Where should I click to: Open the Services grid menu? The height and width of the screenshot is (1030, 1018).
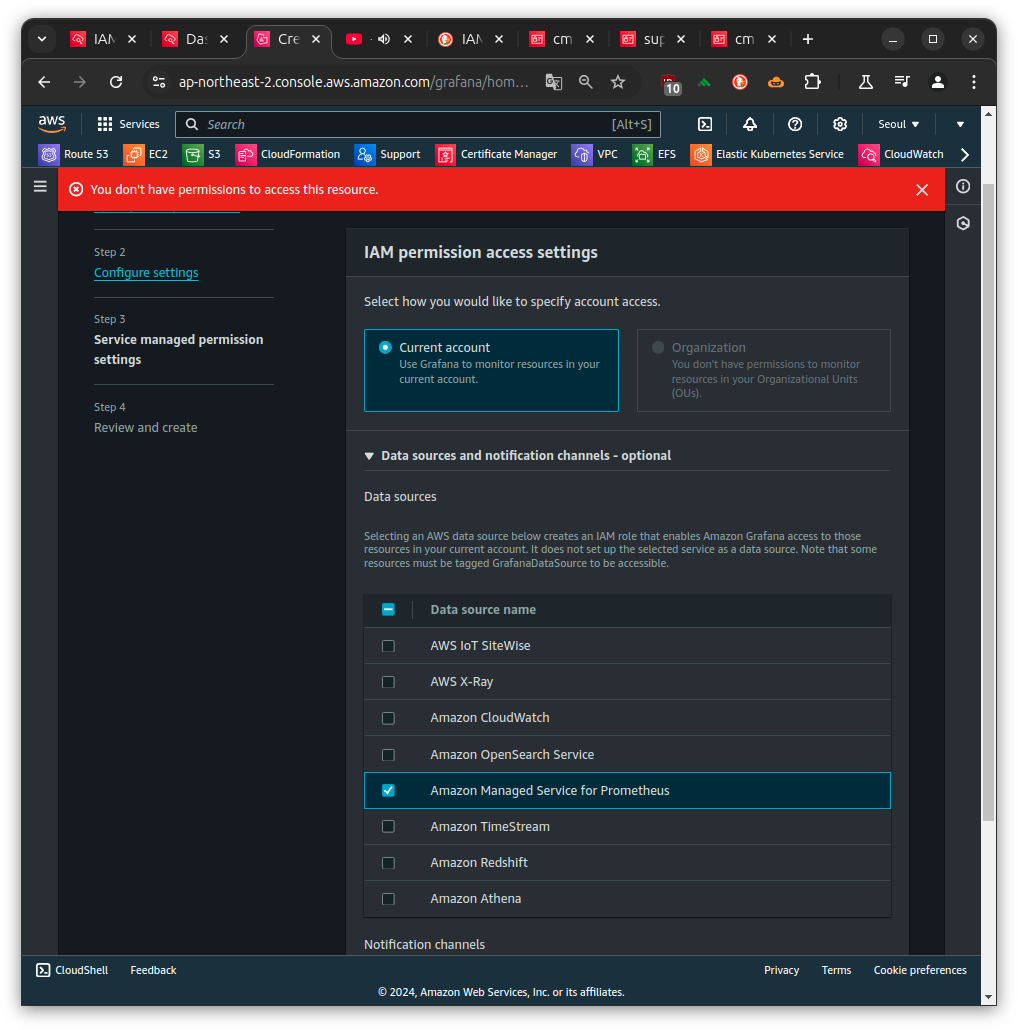[128, 124]
